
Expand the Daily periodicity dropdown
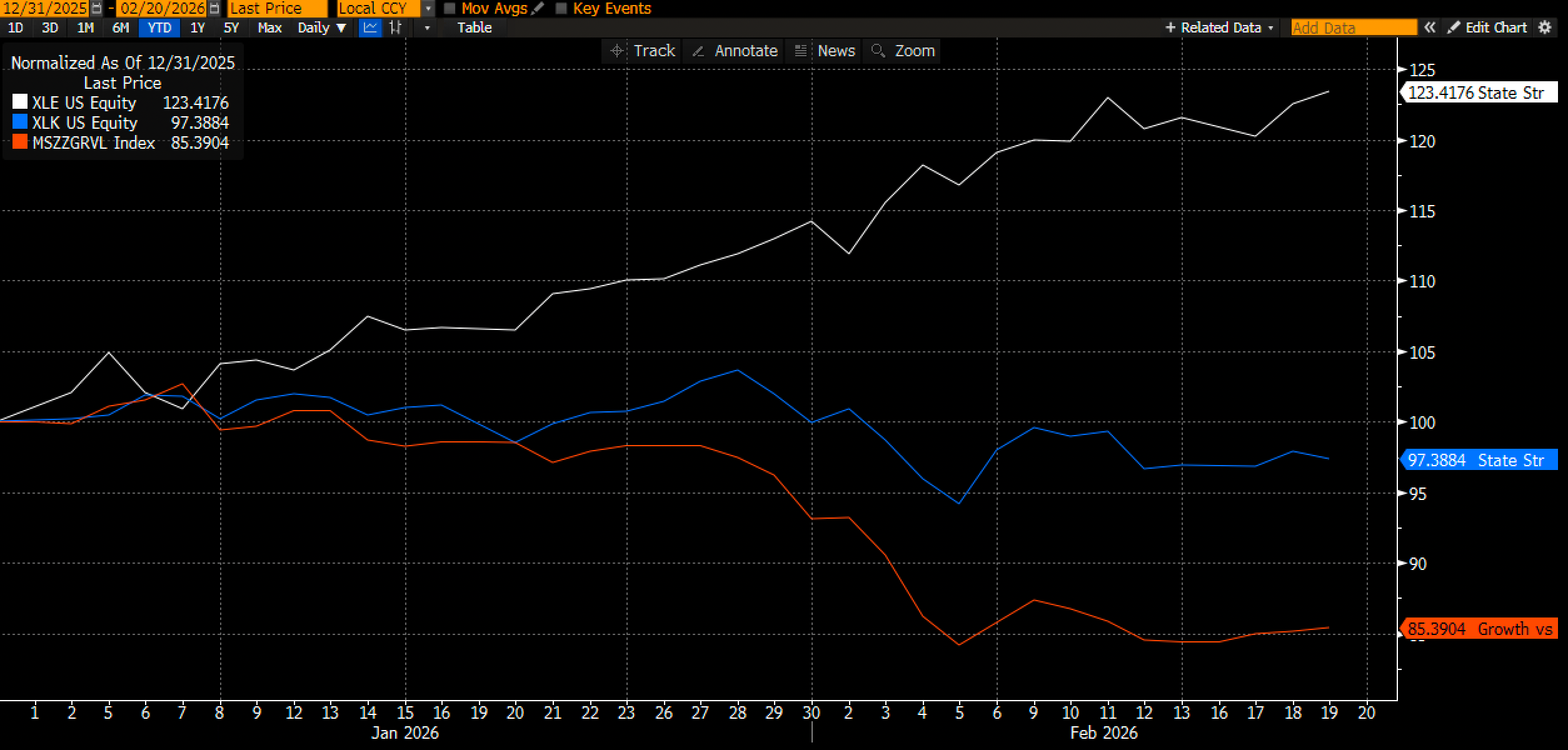[321, 27]
